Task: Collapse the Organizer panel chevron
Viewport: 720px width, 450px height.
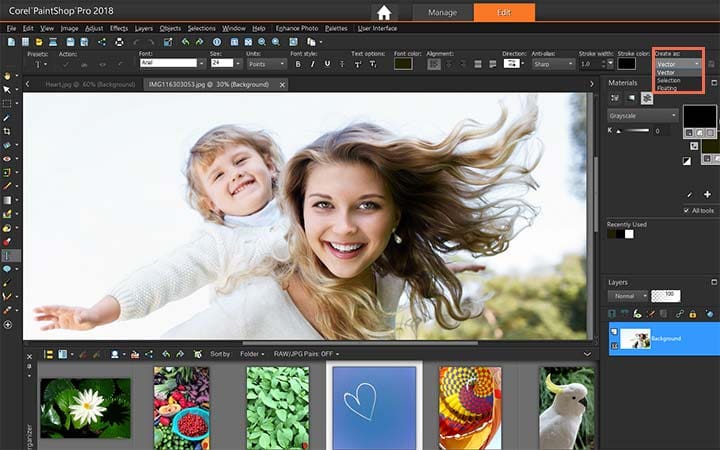Action: 587,354
